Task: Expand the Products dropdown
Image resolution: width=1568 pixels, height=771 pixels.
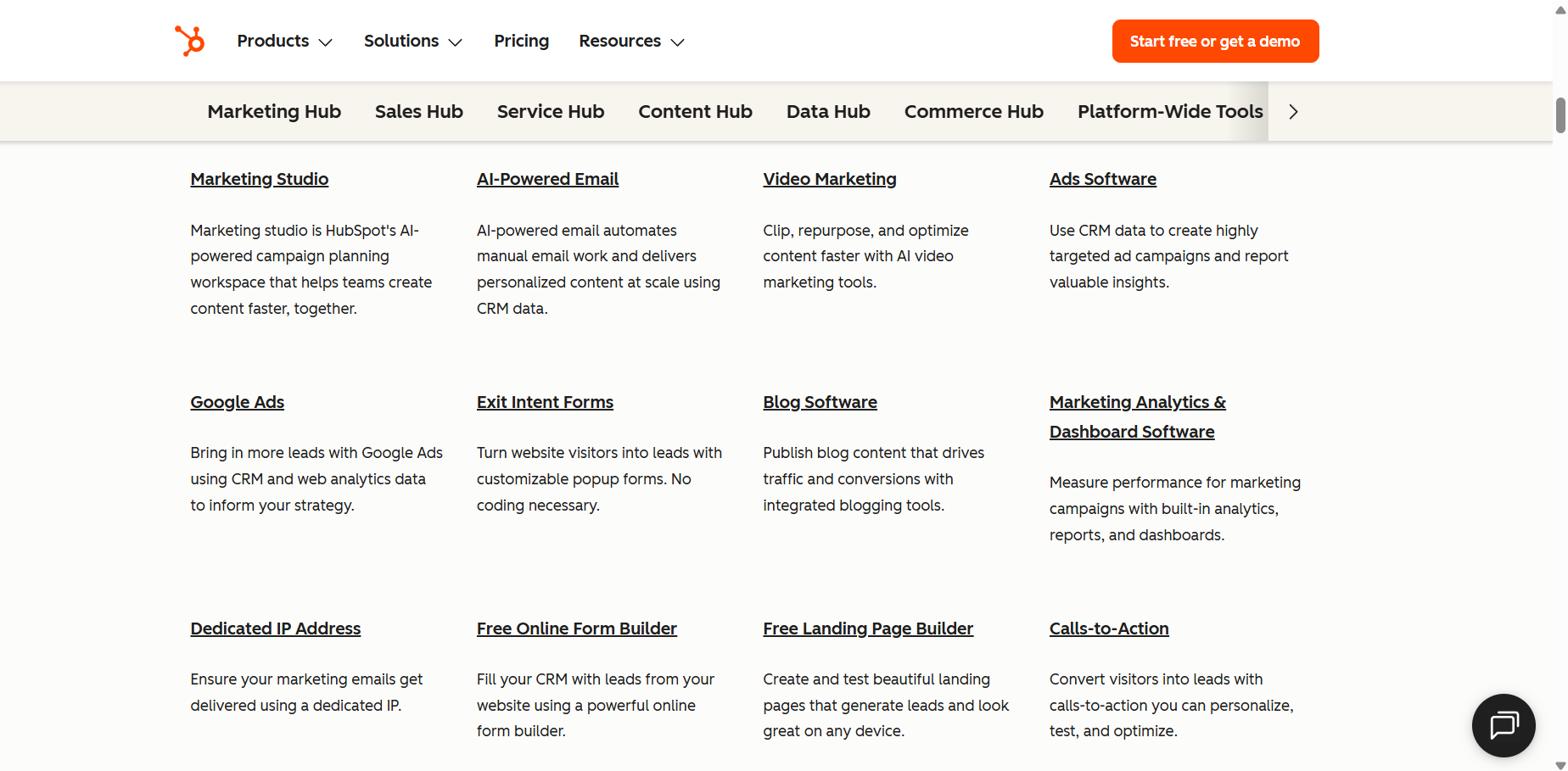Action: point(283,41)
